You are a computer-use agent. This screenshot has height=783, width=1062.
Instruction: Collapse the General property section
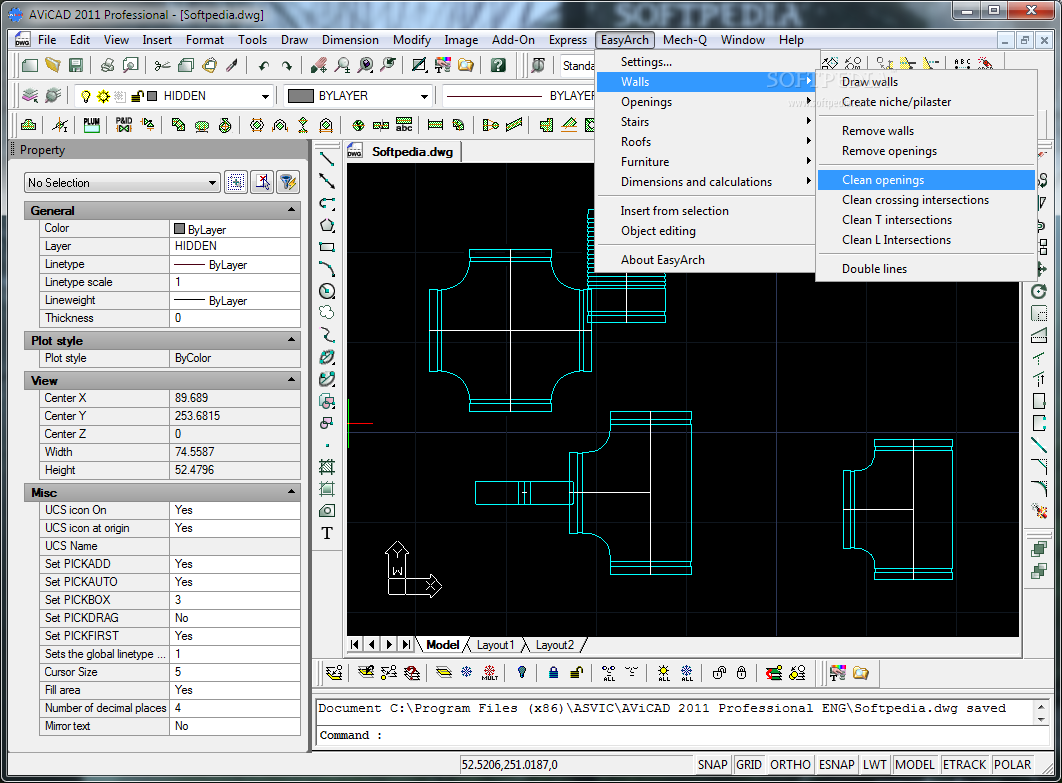coord(291,210)
